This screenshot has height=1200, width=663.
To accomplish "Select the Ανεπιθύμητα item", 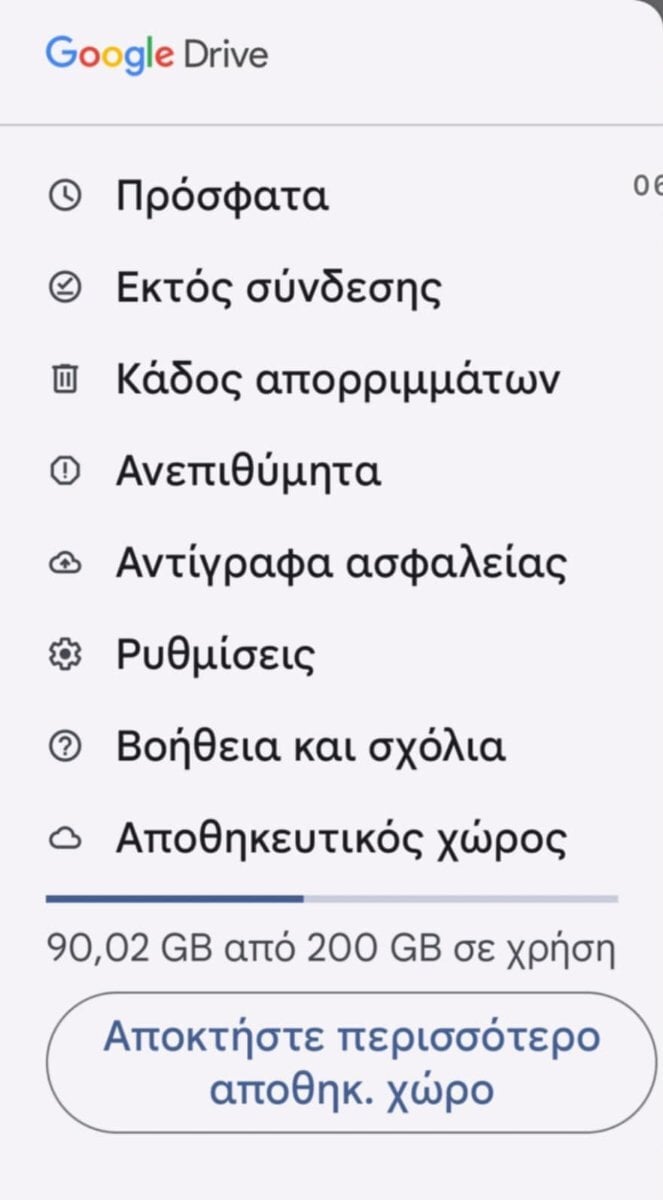I will point(331,472).
